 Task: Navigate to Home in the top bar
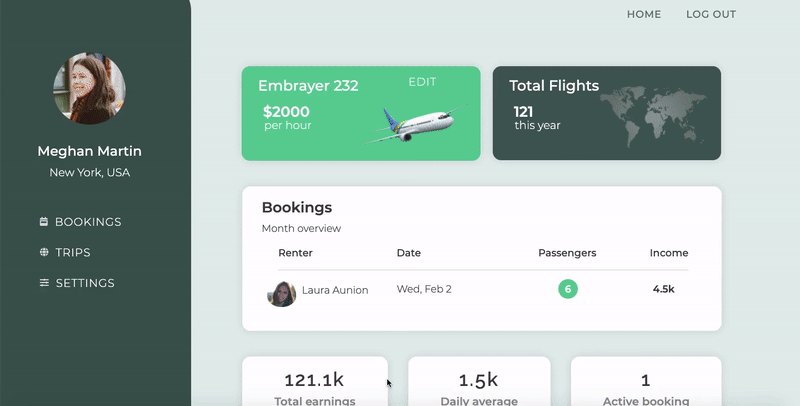(x=644, y=14)
